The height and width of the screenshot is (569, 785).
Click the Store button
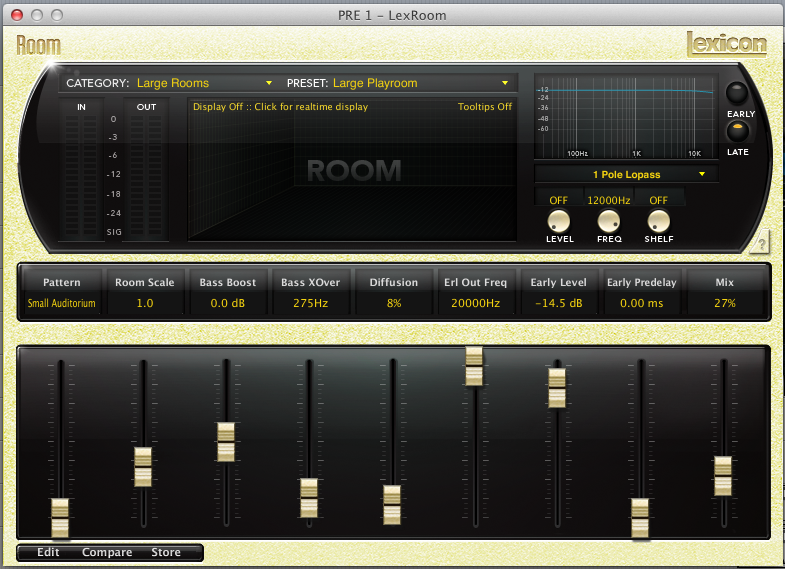pyautogui.click(x=166, y=552)
